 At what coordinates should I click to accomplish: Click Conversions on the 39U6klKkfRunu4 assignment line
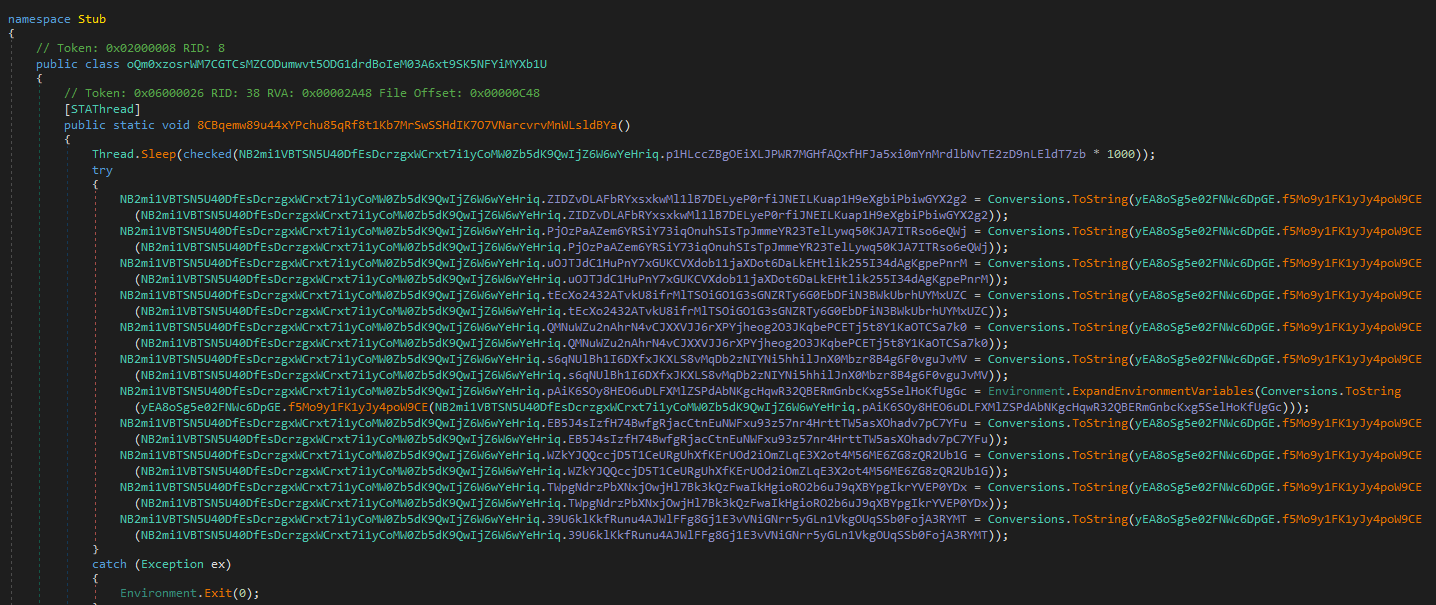coord(1025,519)
